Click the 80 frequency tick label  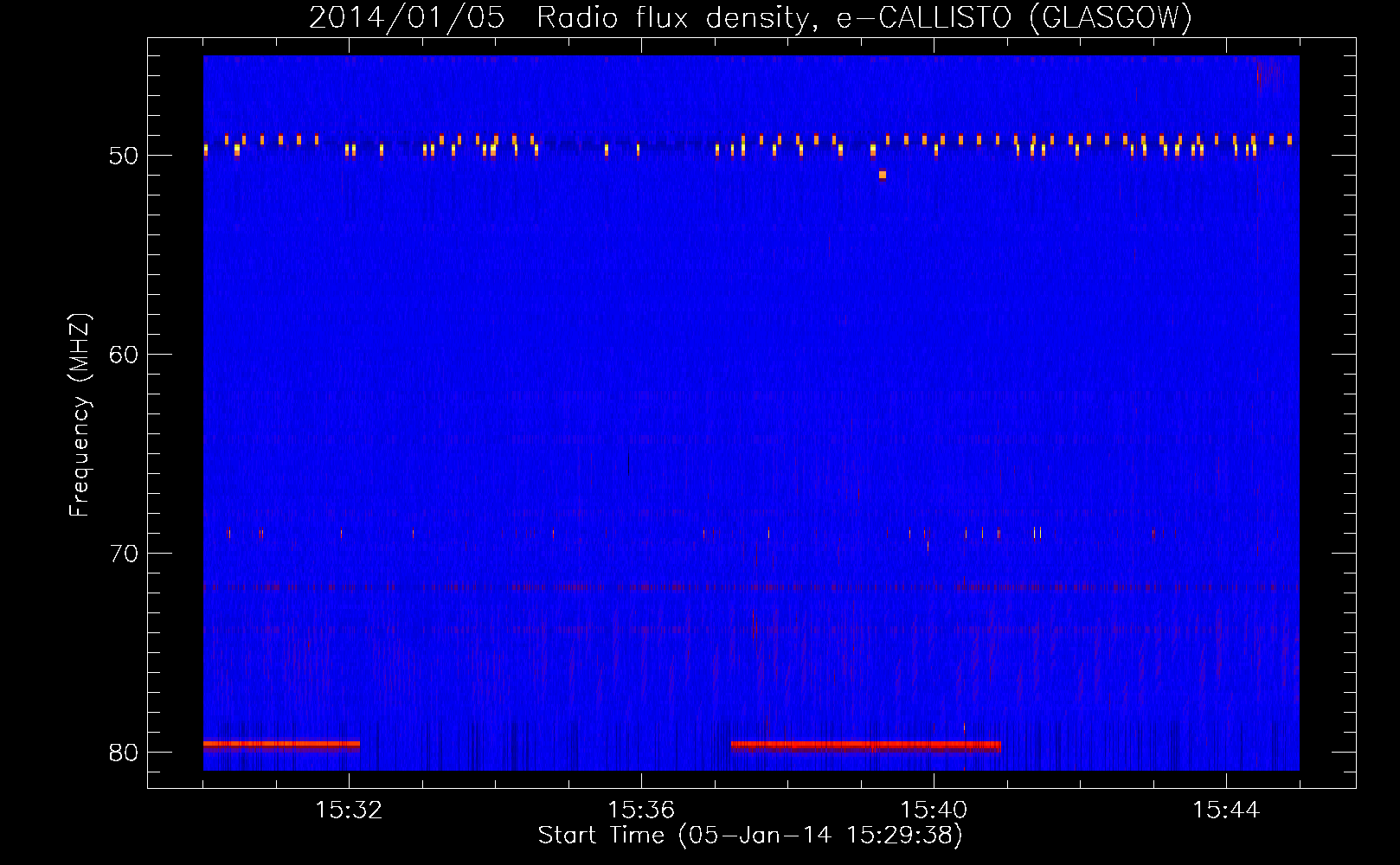(124, 753)
